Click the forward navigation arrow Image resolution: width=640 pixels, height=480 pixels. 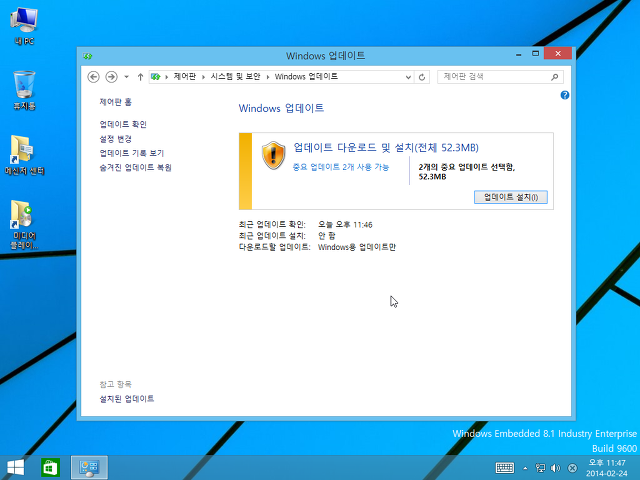point(111,77)
